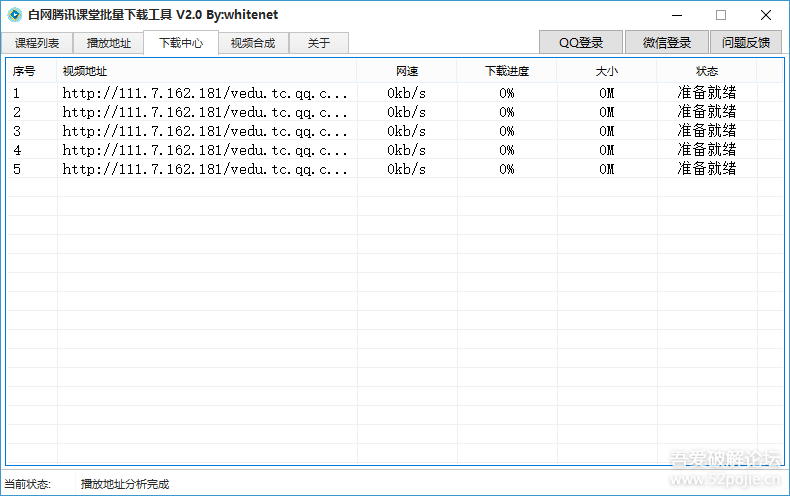Click row 1 0kb/s speed cell
Screen dimensions: 790x496
[407, 93]
